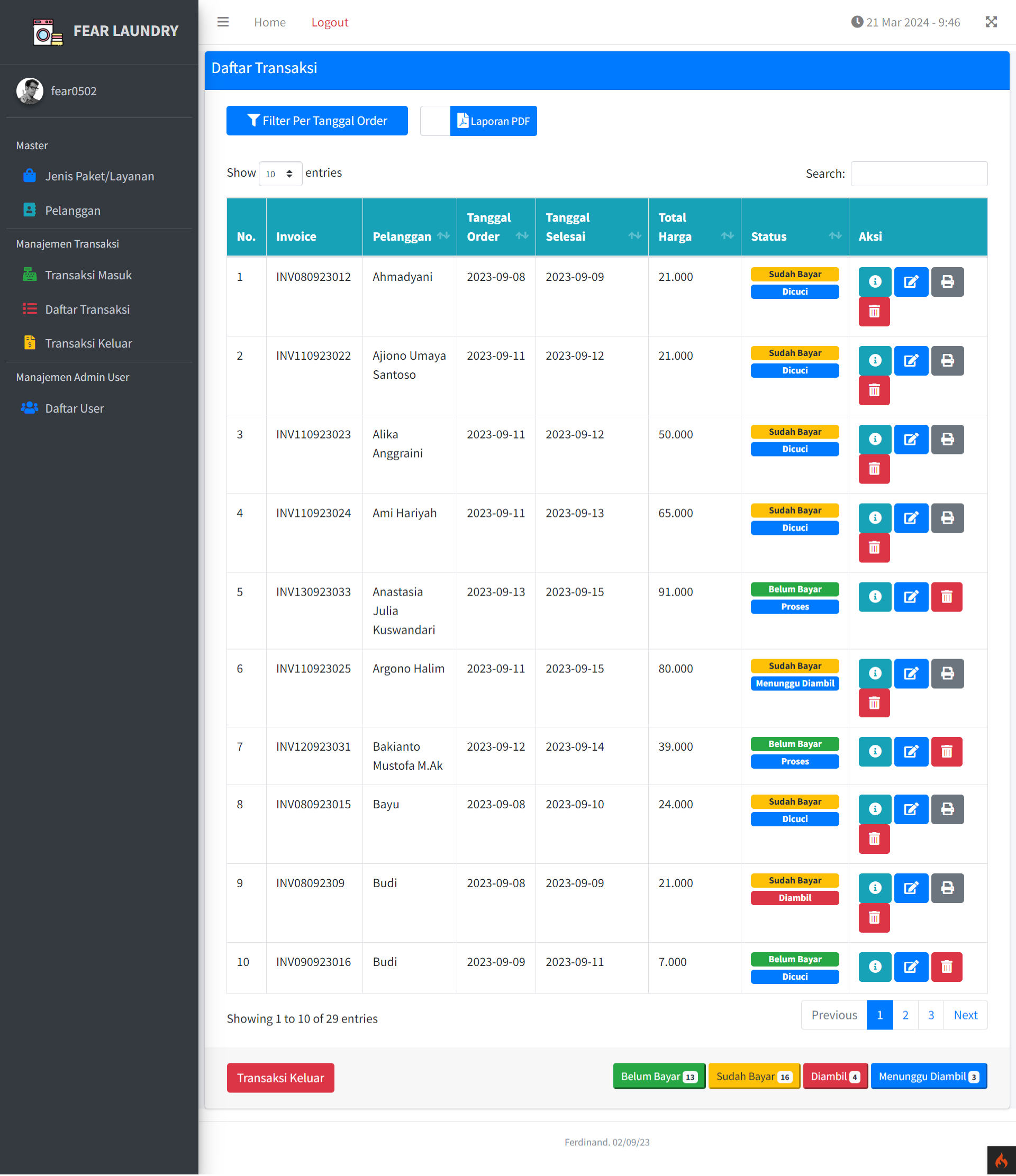
Task: Open Transaksi Keluar sidebar item
Action: (99, 343)
